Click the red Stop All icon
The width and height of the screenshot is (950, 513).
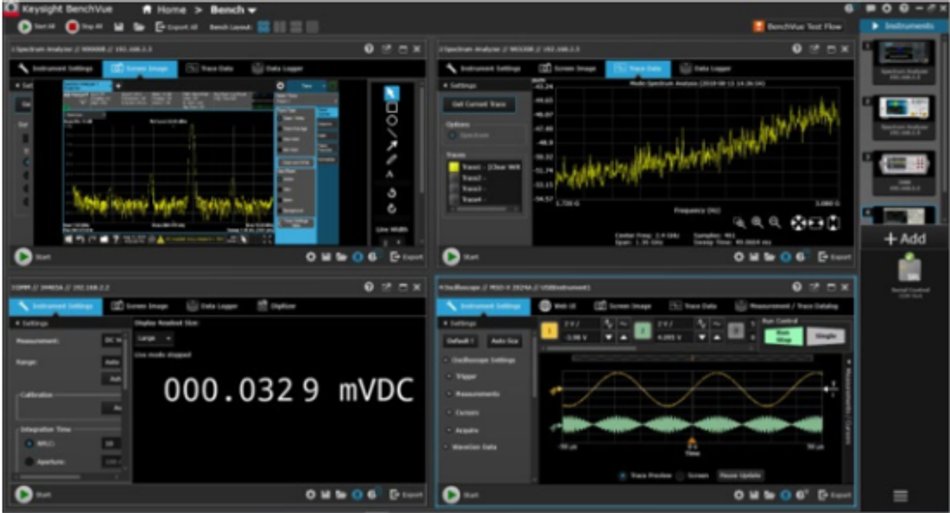(72, 27)
